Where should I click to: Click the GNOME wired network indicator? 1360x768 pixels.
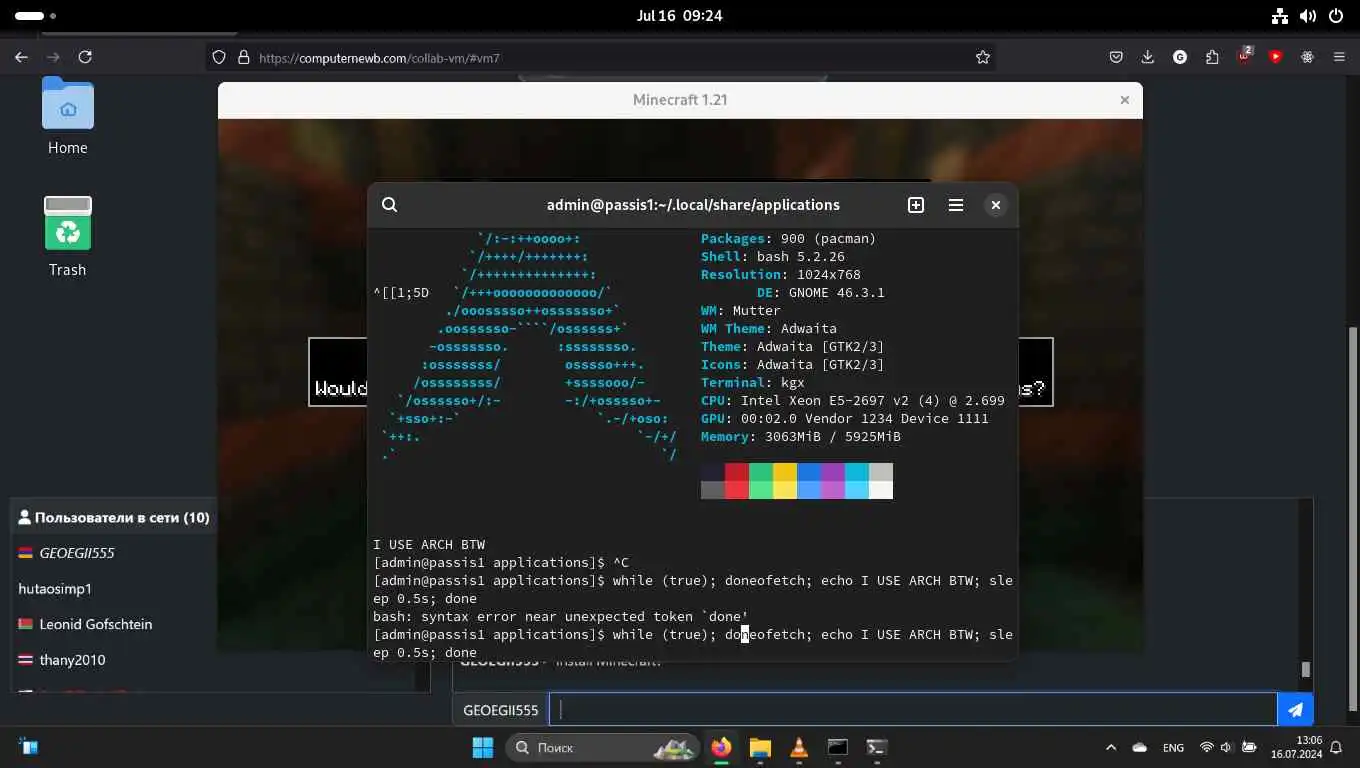click(1280, 16)
